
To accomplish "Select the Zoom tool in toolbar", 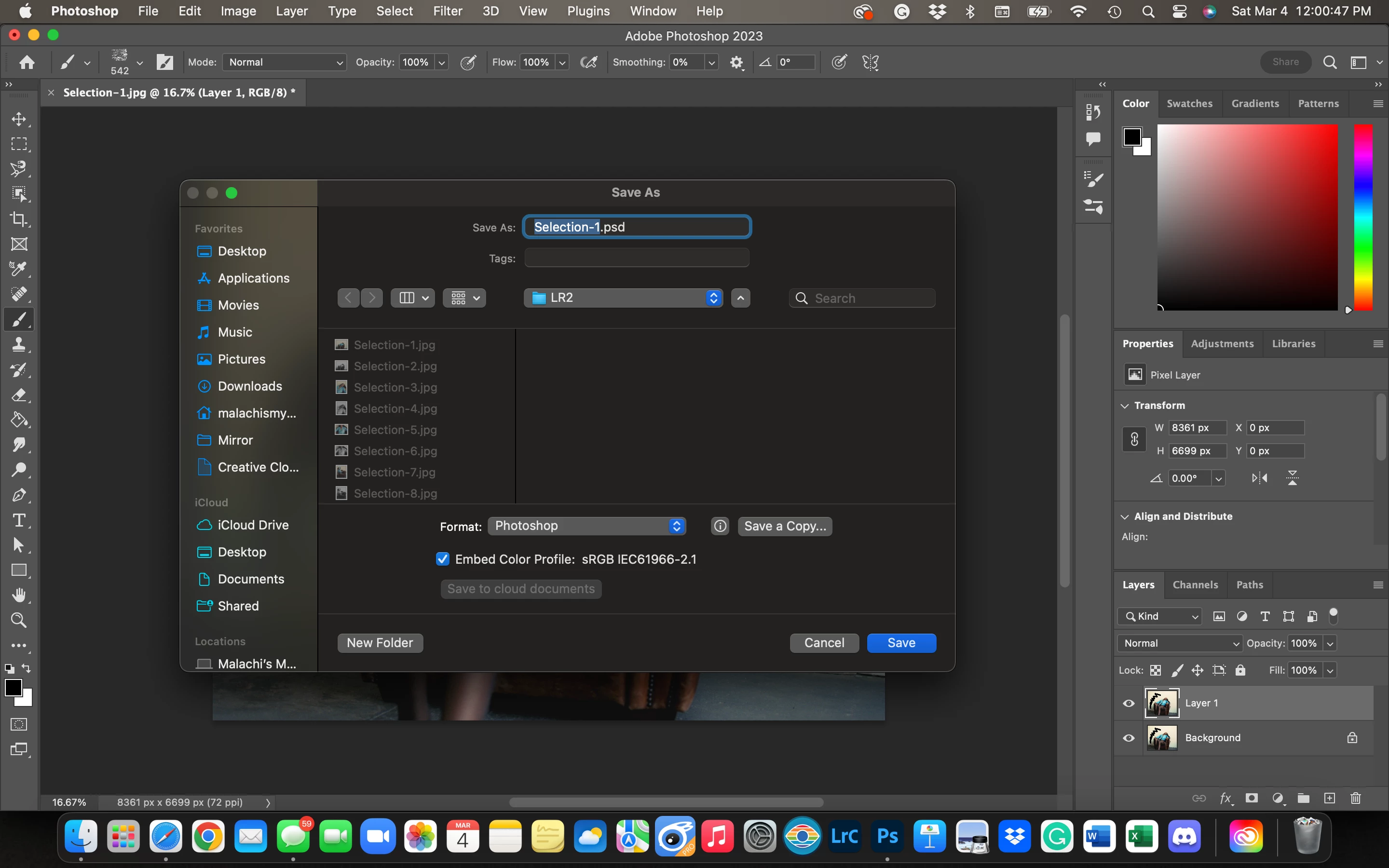I will [x=19, y=620].
